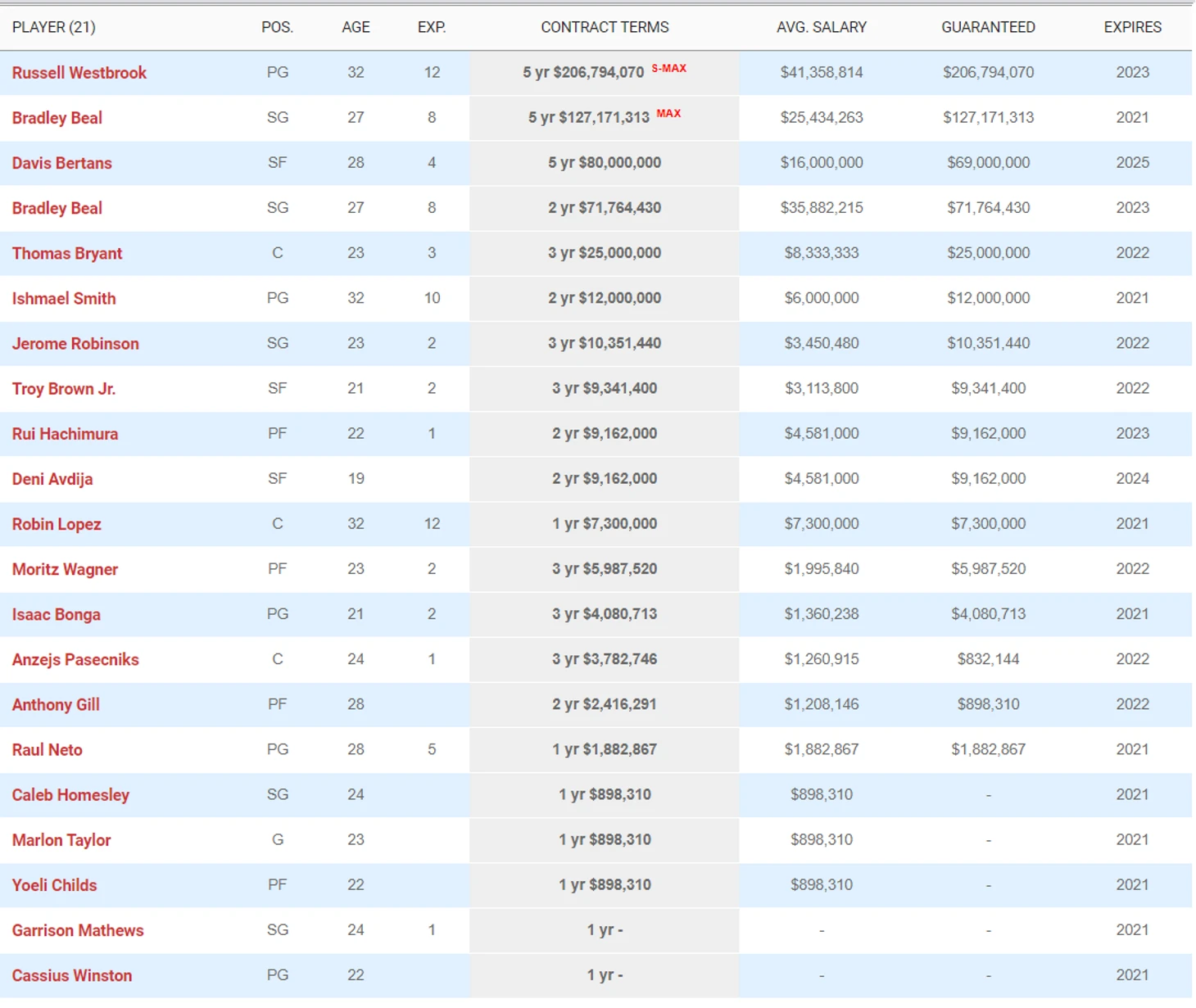Screen dimensions: 1196x1008
Task: Select Ishmael Smith player name
Action: (x=64, y=298)
